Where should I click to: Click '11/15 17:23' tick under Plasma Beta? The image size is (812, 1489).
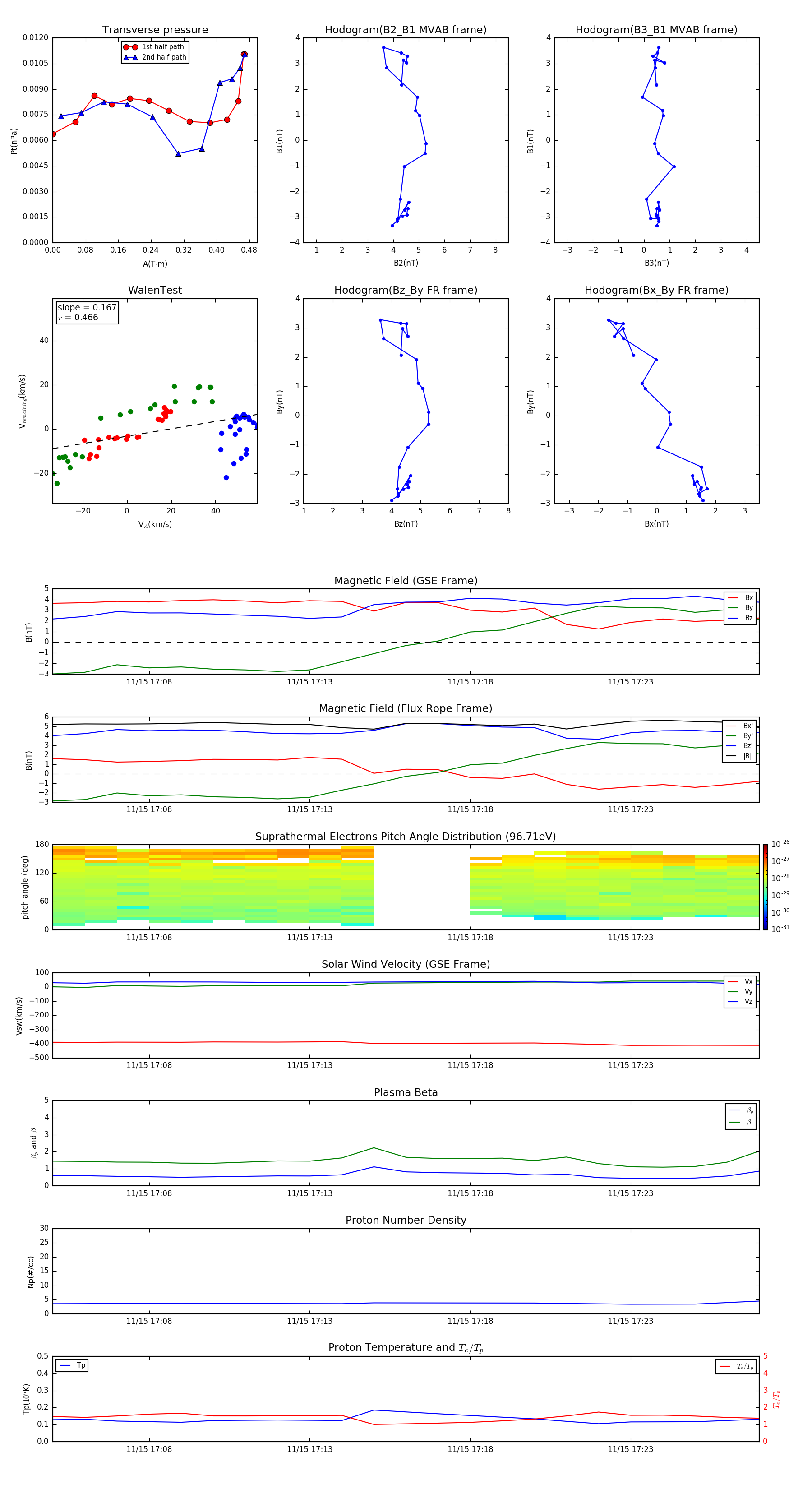[x=631, y=1193]
